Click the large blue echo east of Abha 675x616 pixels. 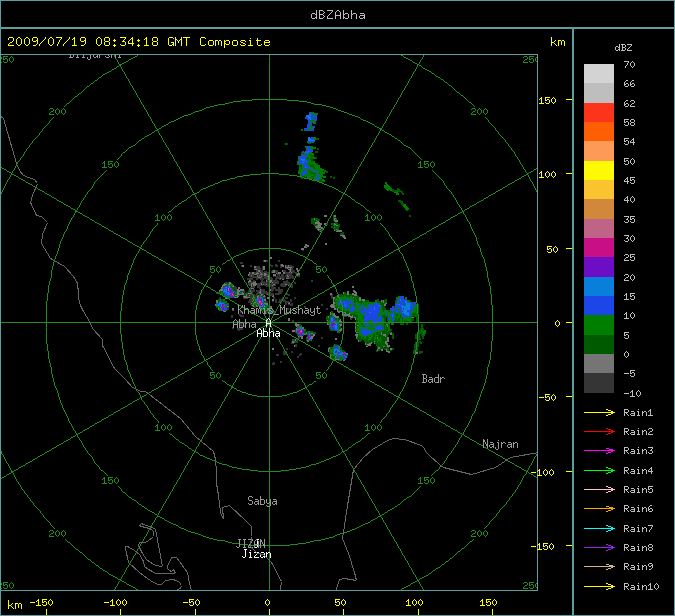(370, 319)
